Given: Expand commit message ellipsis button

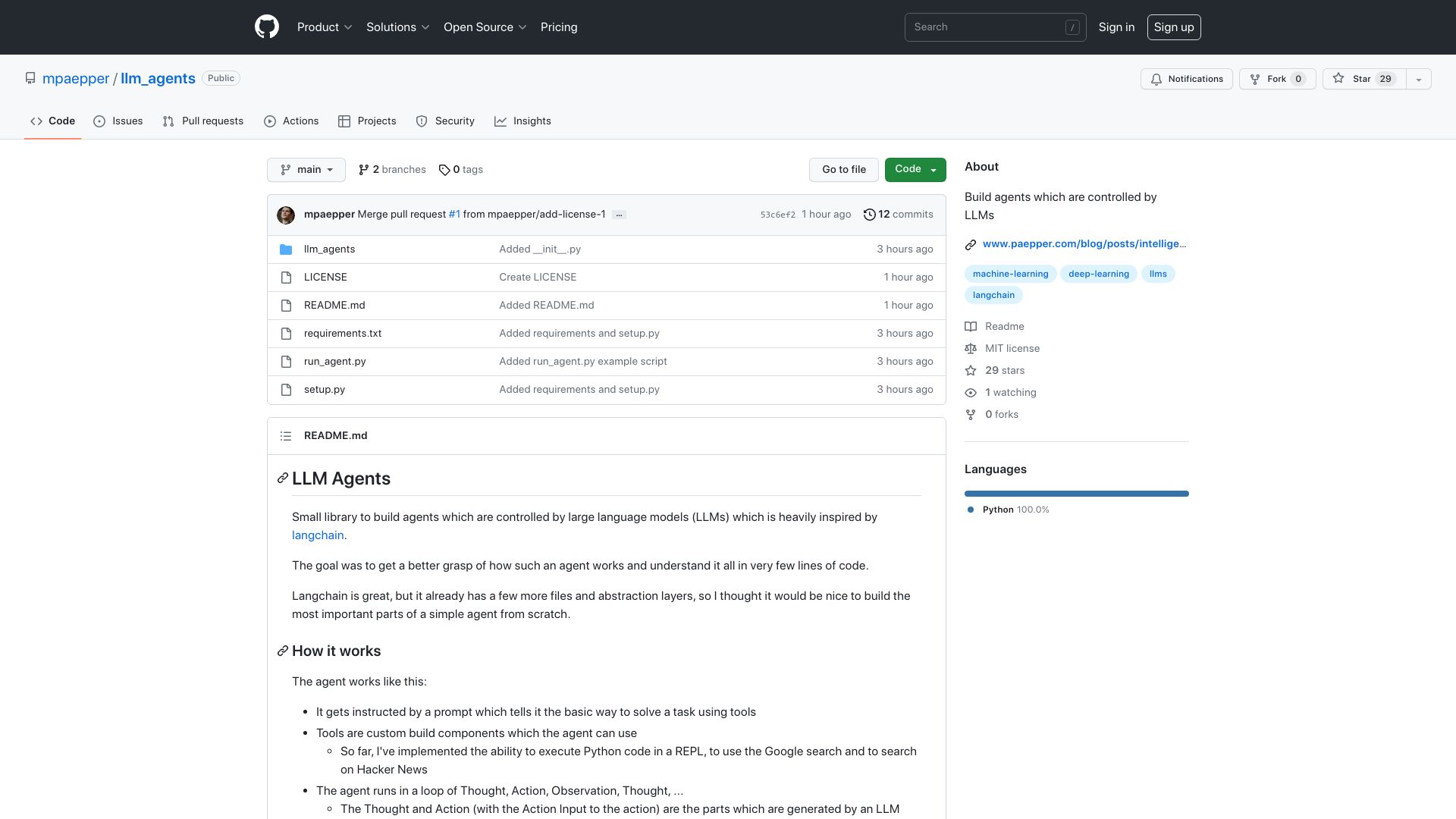Looking at the screenshot, I should [x=619, y=215].
